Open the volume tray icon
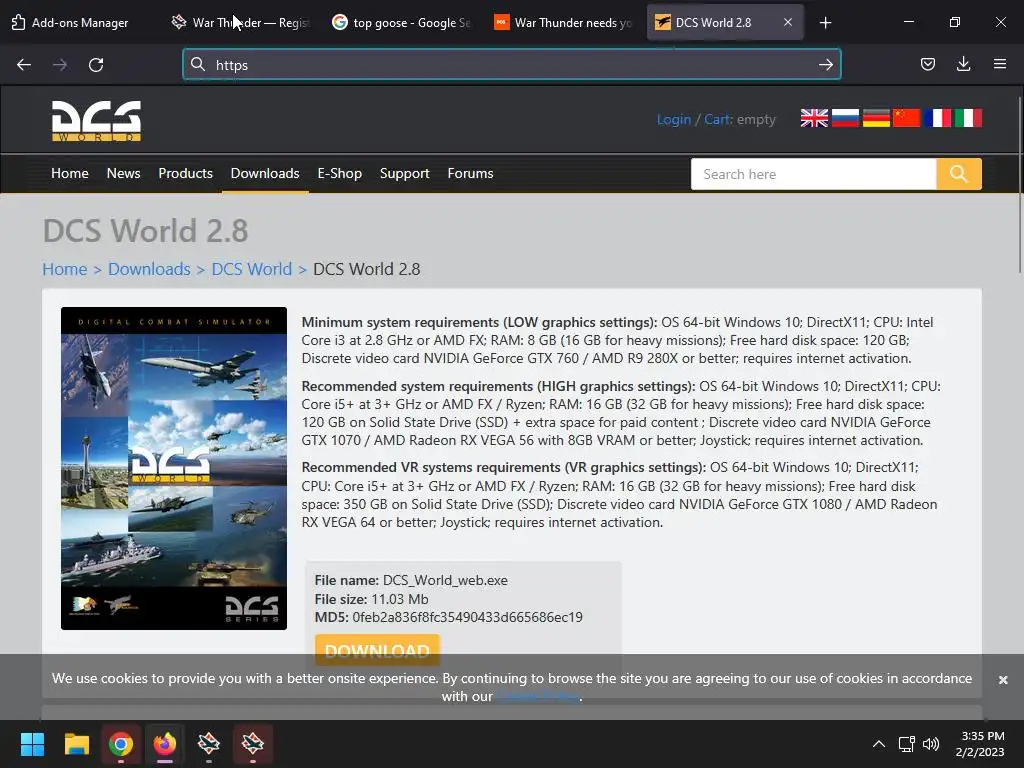 click(931, 744)
